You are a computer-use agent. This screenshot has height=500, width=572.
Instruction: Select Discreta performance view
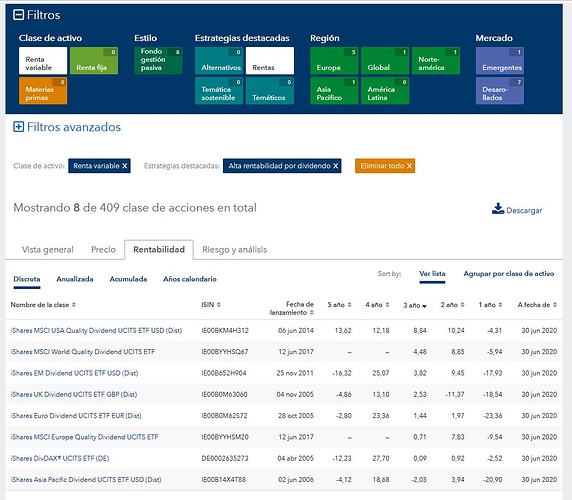(27, 279)
